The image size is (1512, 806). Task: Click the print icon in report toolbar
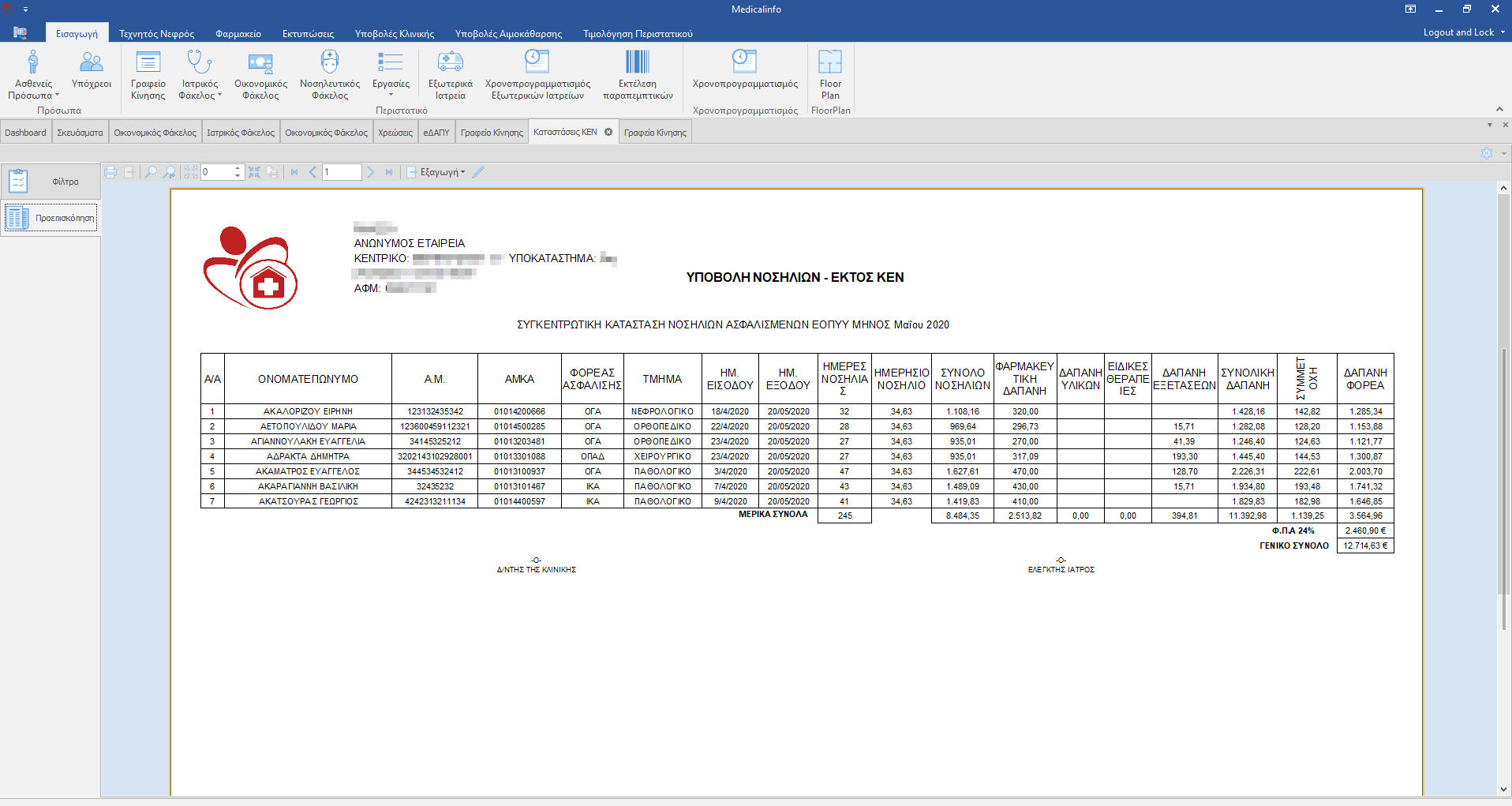[x=110, y=172]
